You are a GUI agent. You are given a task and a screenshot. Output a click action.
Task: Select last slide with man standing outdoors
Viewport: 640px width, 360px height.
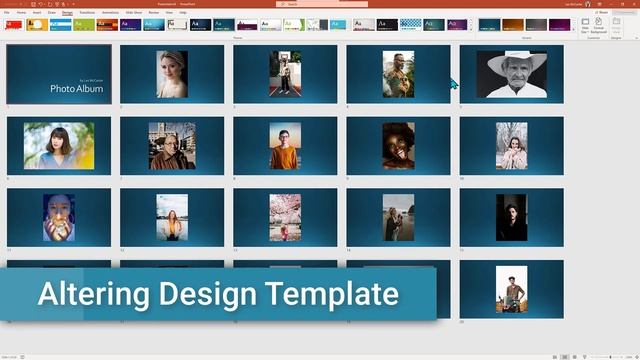pos(511,289)
